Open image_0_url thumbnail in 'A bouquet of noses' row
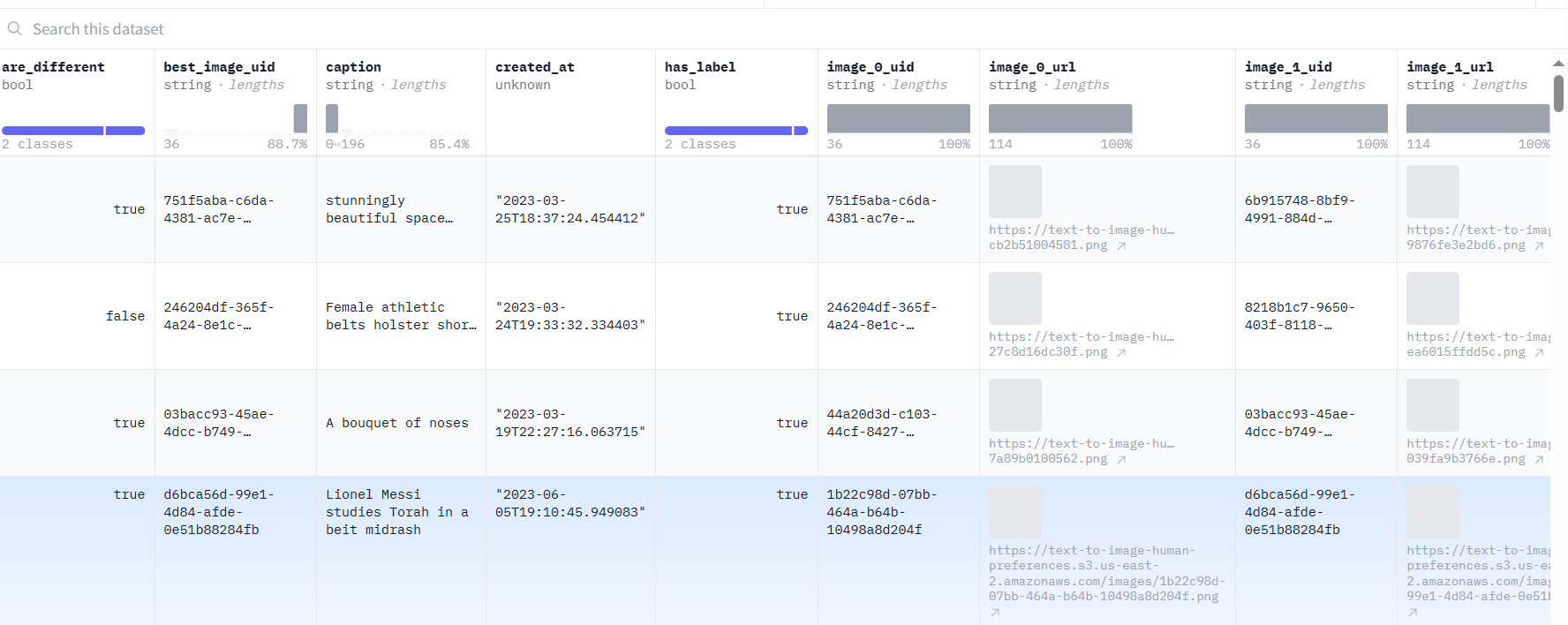Viewport: 1568px width, 625px height. pyautogui.click(x=1014, y=405)
